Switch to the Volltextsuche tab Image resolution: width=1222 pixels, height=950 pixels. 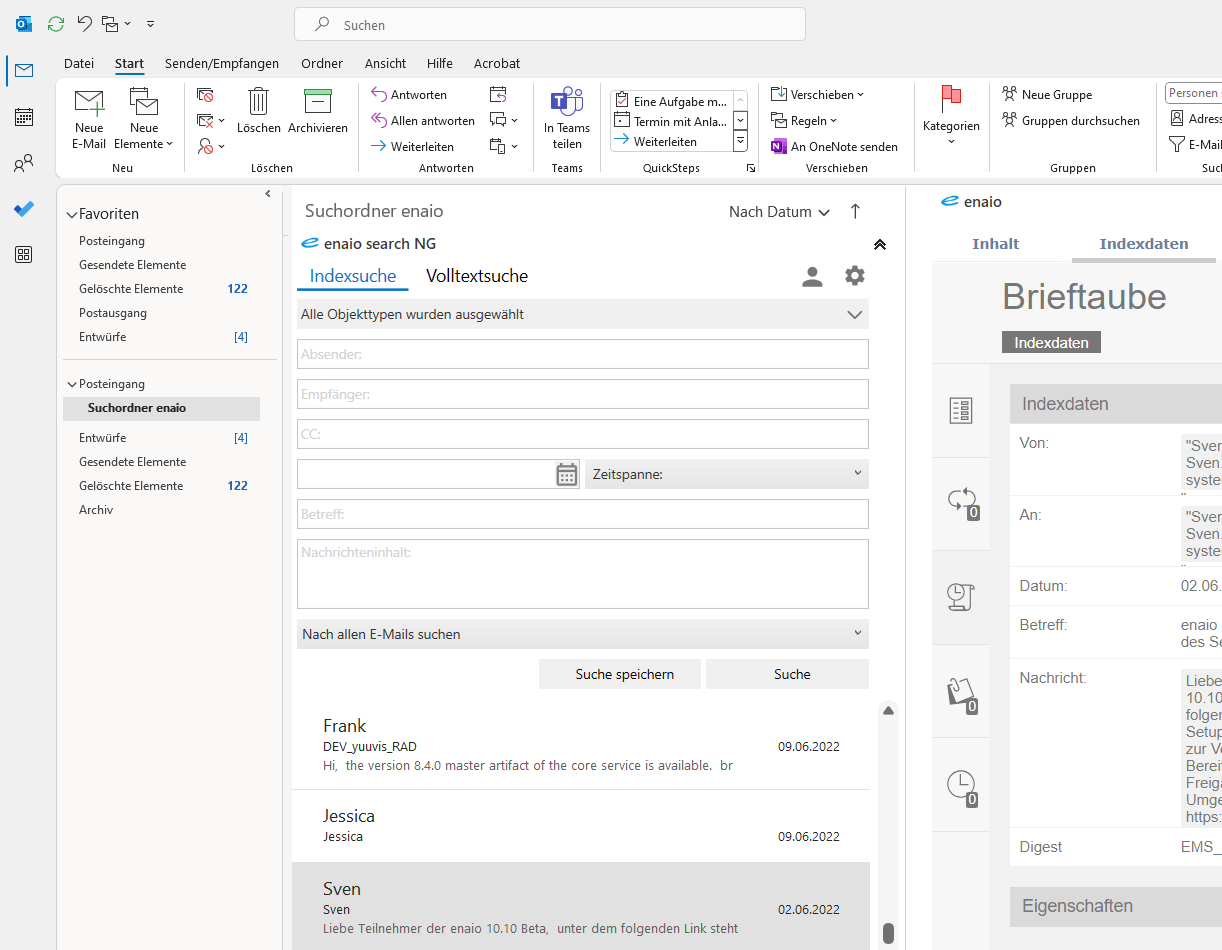click(476, 276)
